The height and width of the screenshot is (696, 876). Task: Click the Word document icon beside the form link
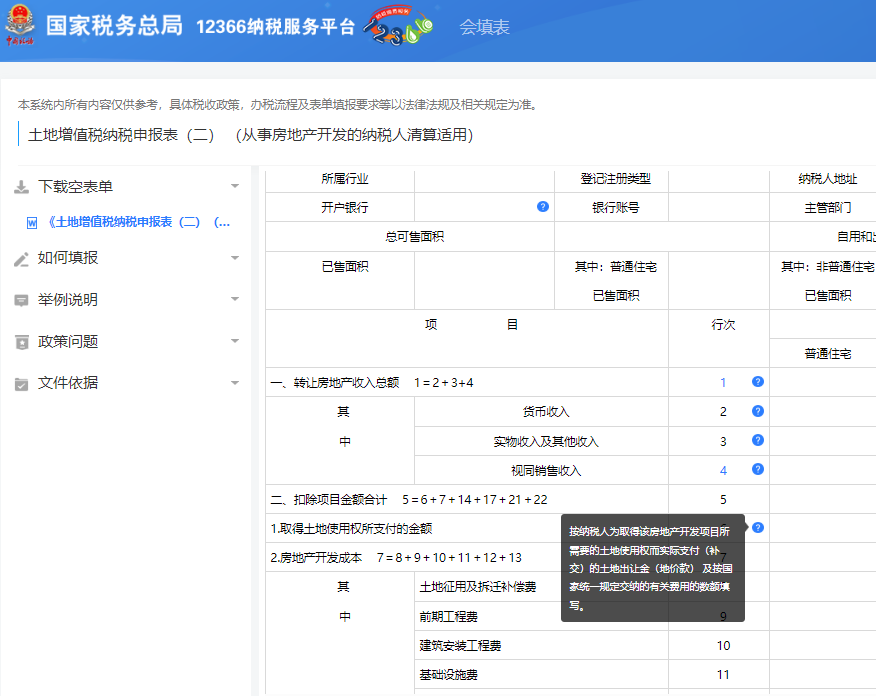tap(31, 223)
